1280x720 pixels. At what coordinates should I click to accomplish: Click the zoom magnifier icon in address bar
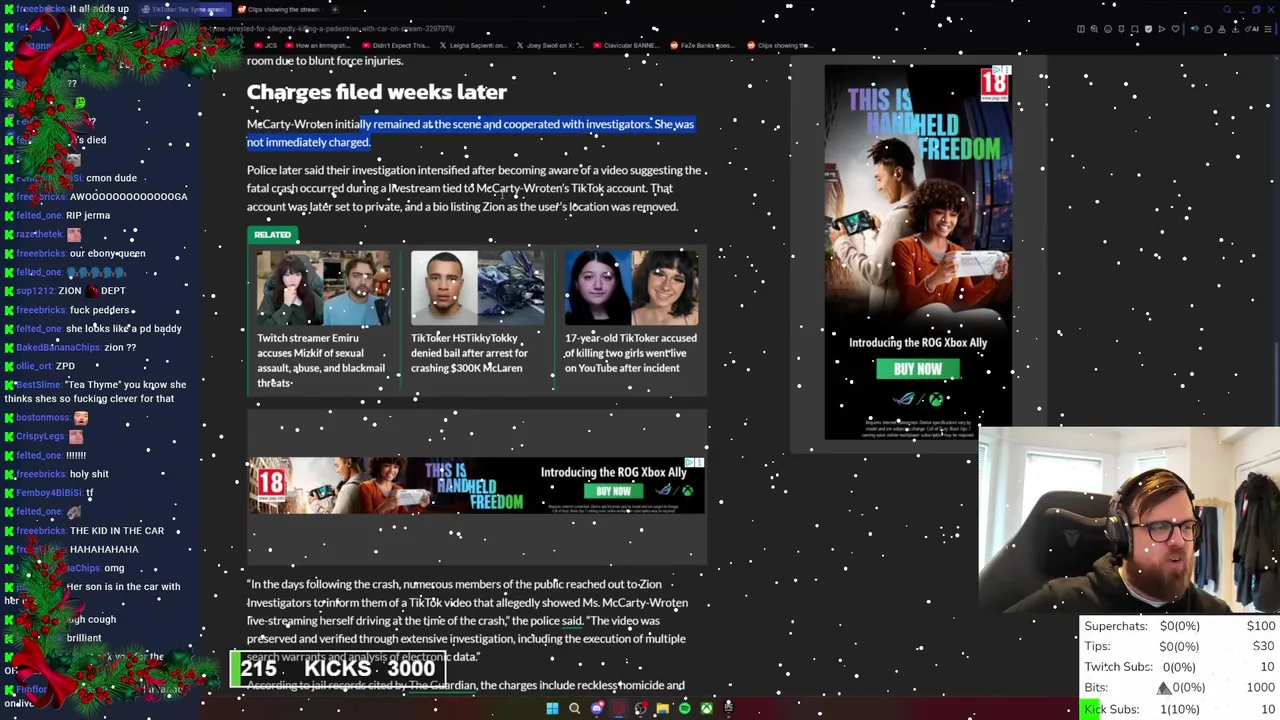click(x=1094, y=29)
